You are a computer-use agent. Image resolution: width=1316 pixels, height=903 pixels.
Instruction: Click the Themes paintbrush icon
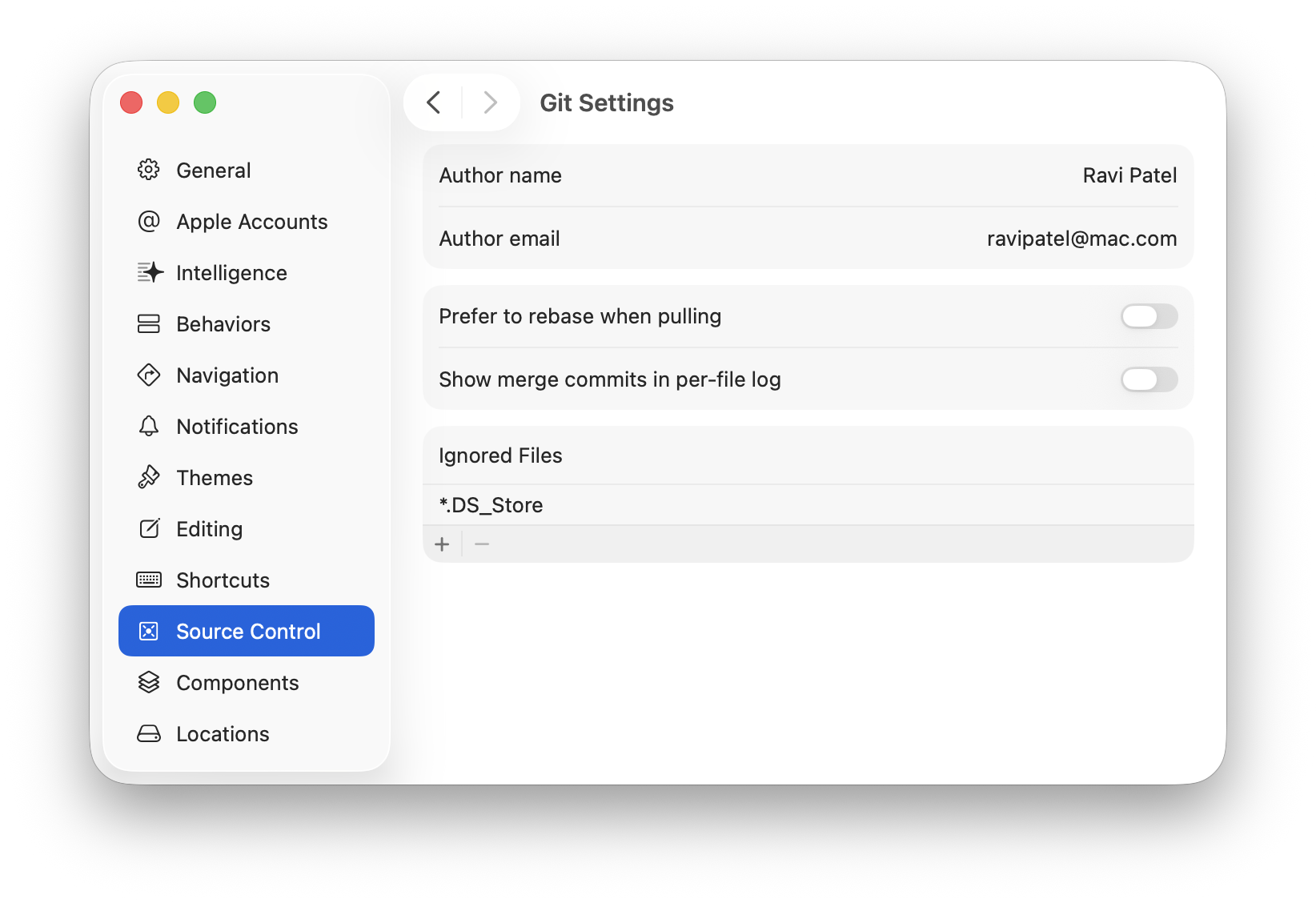coord(149,477)
